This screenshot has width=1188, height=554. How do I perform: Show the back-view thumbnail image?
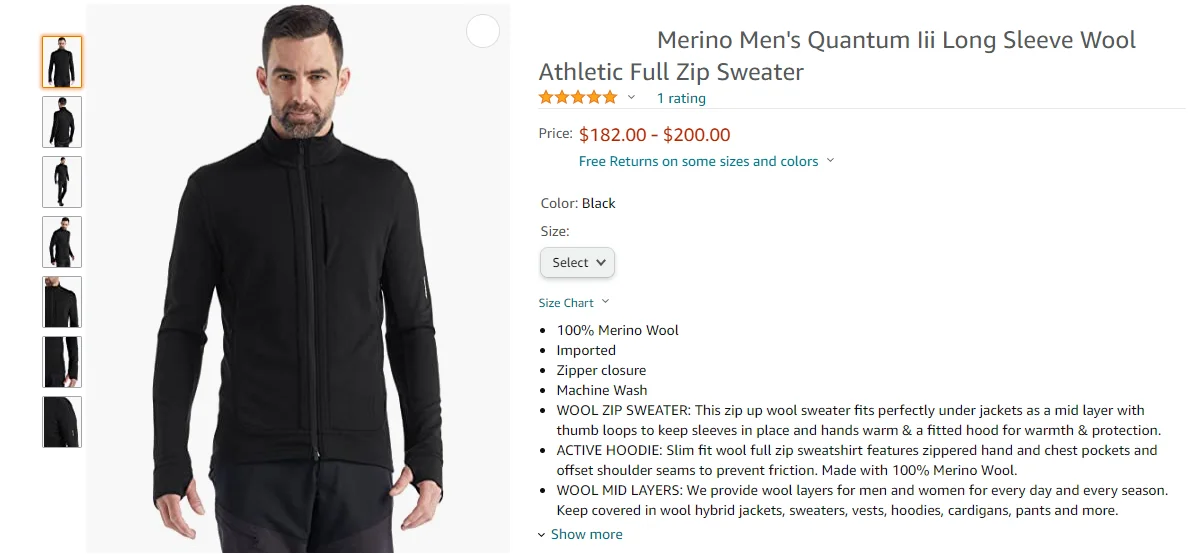(62, 122)
